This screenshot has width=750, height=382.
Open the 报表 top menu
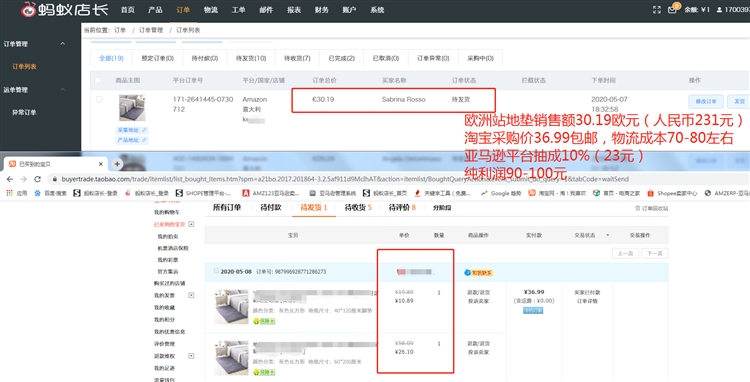(294, 10)
